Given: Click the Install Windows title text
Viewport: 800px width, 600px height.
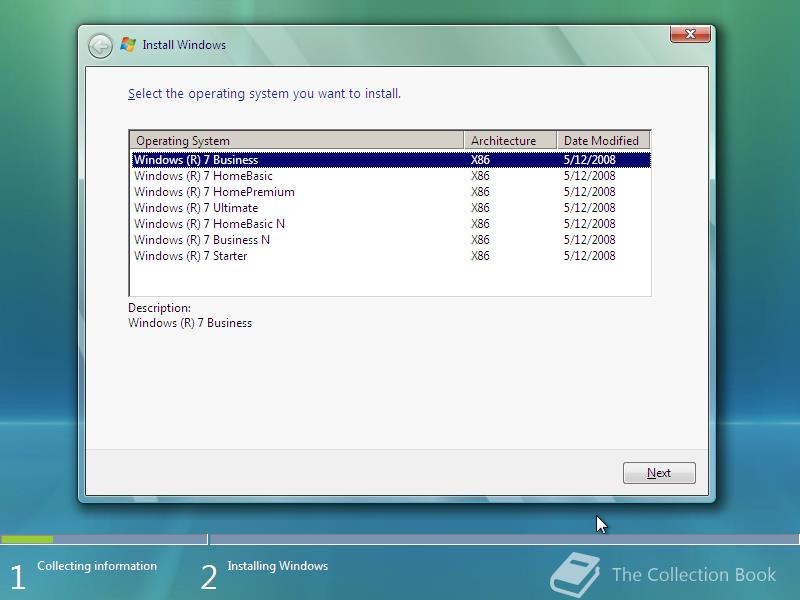Looking at the screenshot, I should (184, 45).
